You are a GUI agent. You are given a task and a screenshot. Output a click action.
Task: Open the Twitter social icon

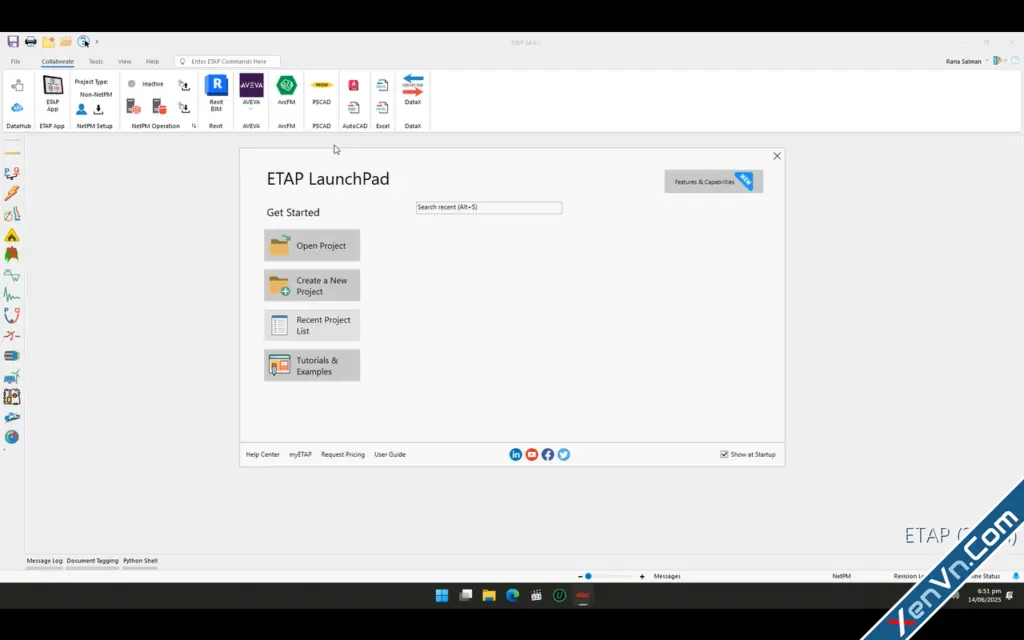[564, 455]
